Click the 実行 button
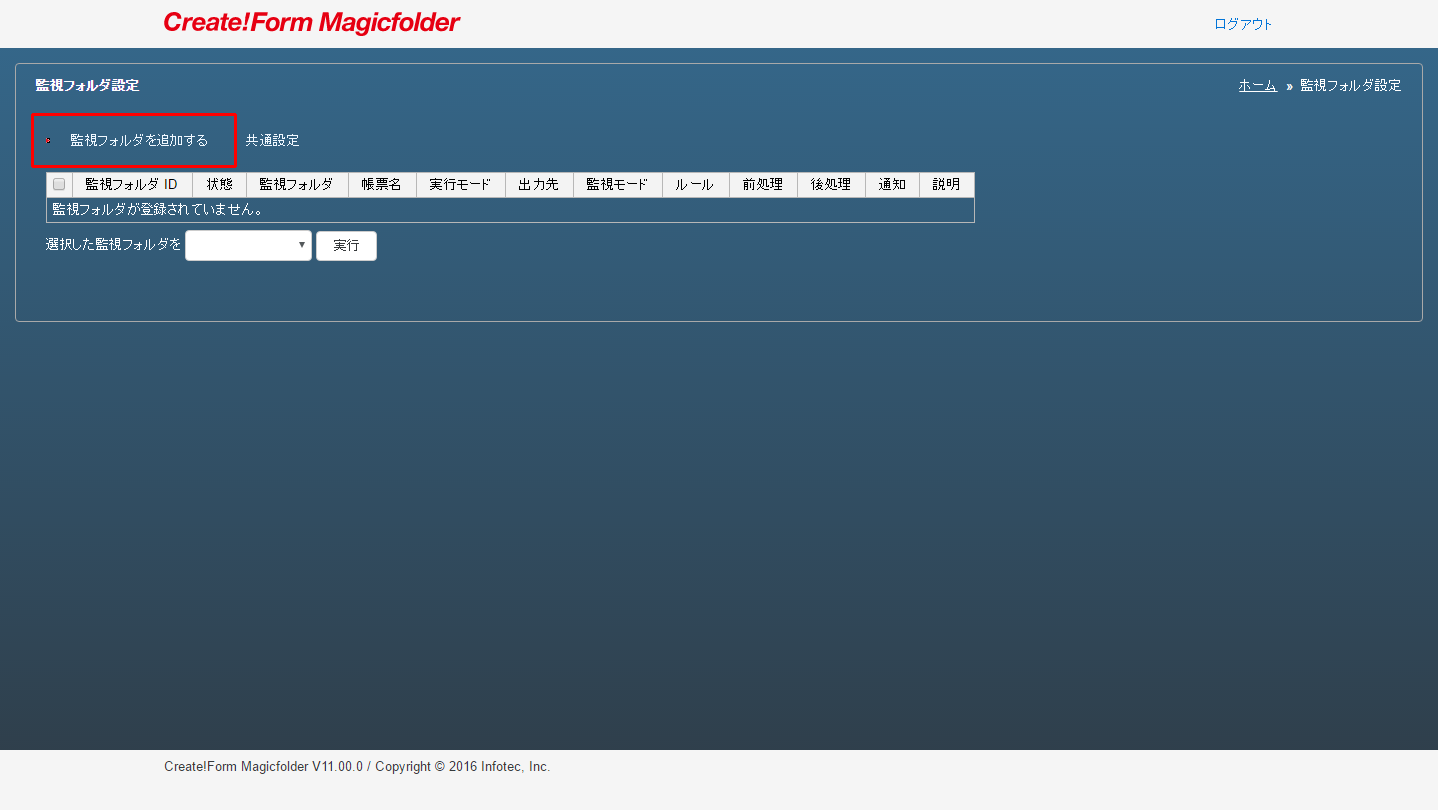 point(346,245)
